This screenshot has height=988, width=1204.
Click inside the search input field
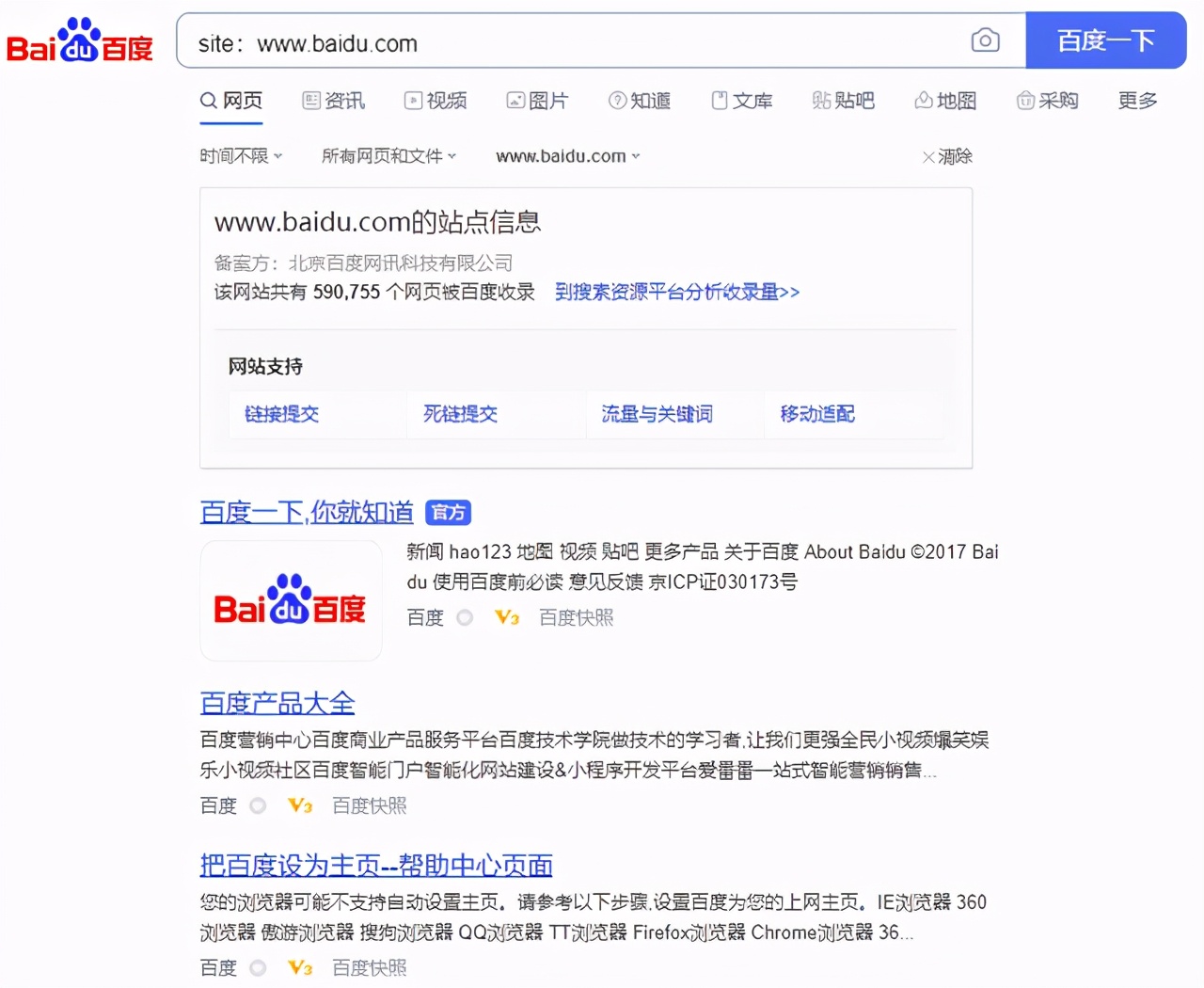coord(564,40)
